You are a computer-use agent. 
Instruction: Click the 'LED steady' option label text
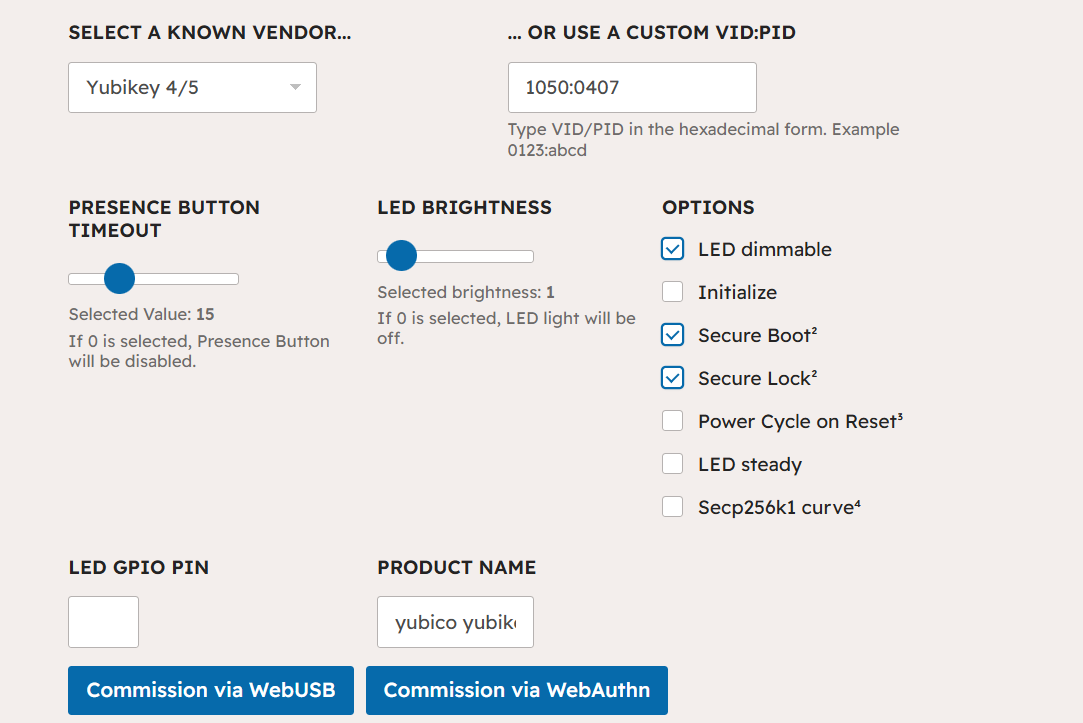click(750, 465)
